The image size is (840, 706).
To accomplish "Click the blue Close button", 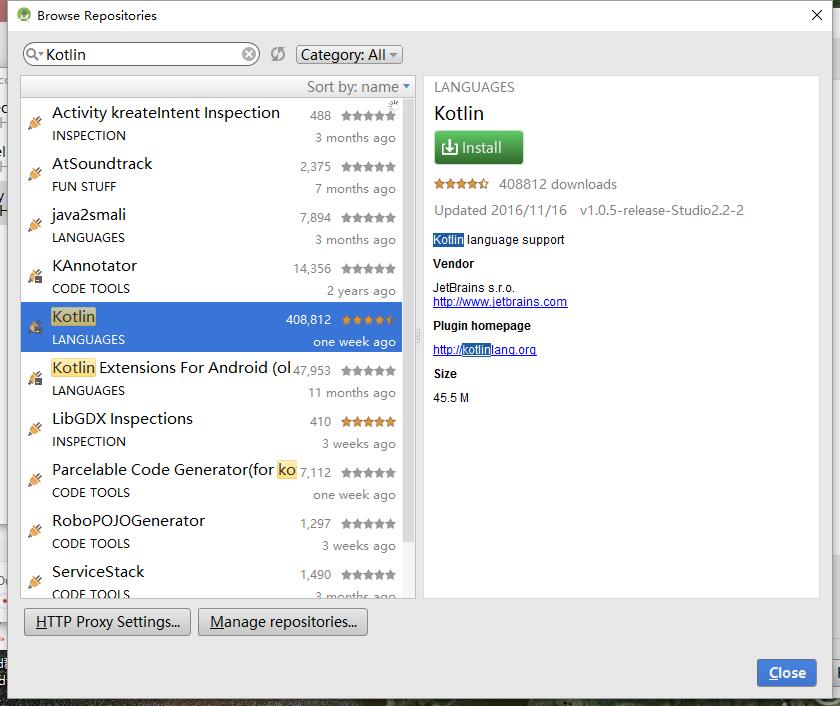I will [x=786, y=673].
